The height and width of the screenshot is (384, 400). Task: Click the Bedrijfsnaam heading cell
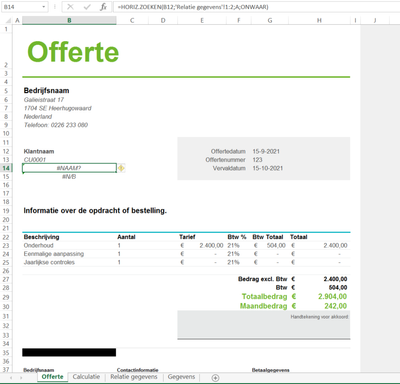[69, 91]
